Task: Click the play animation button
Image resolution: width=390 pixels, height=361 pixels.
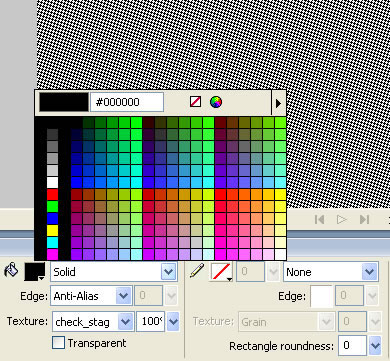Action: [x=341, y=219]
